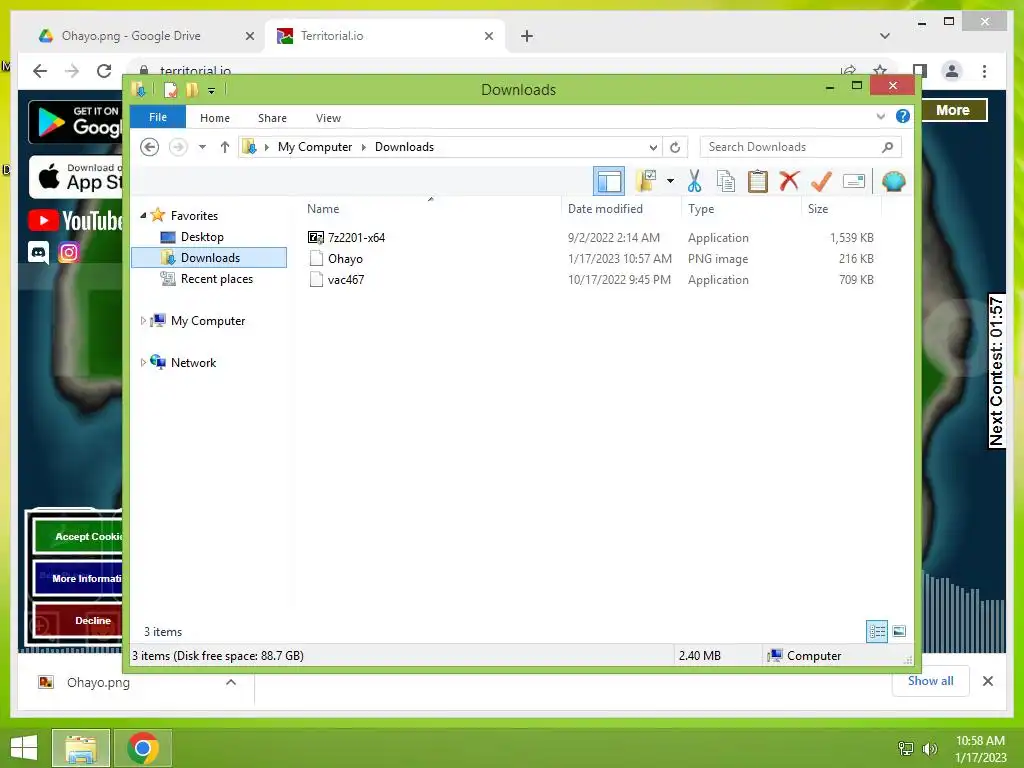This screenshot has height=768, width=1024.
Task: Refresh the Downloads folder
Action: (675, 147)
